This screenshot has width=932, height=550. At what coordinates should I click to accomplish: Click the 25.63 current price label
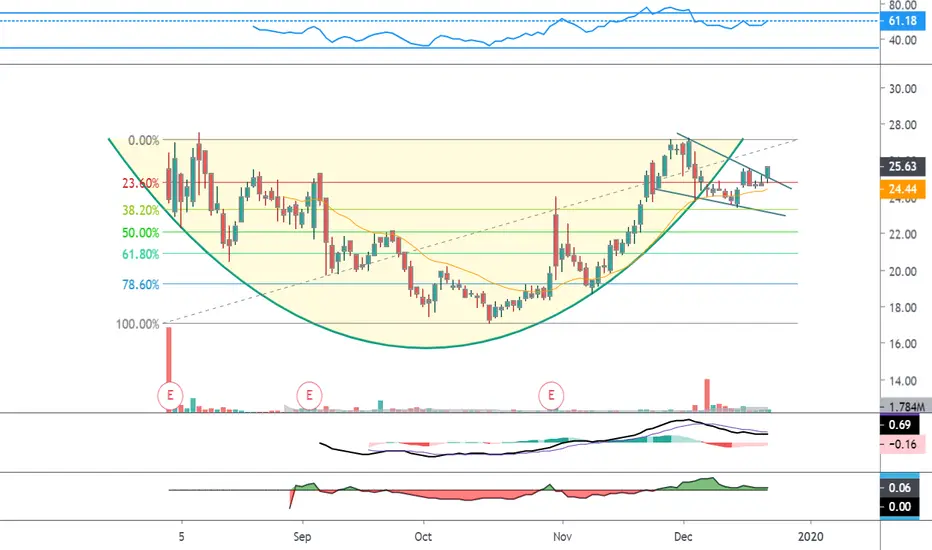(902, 166)
